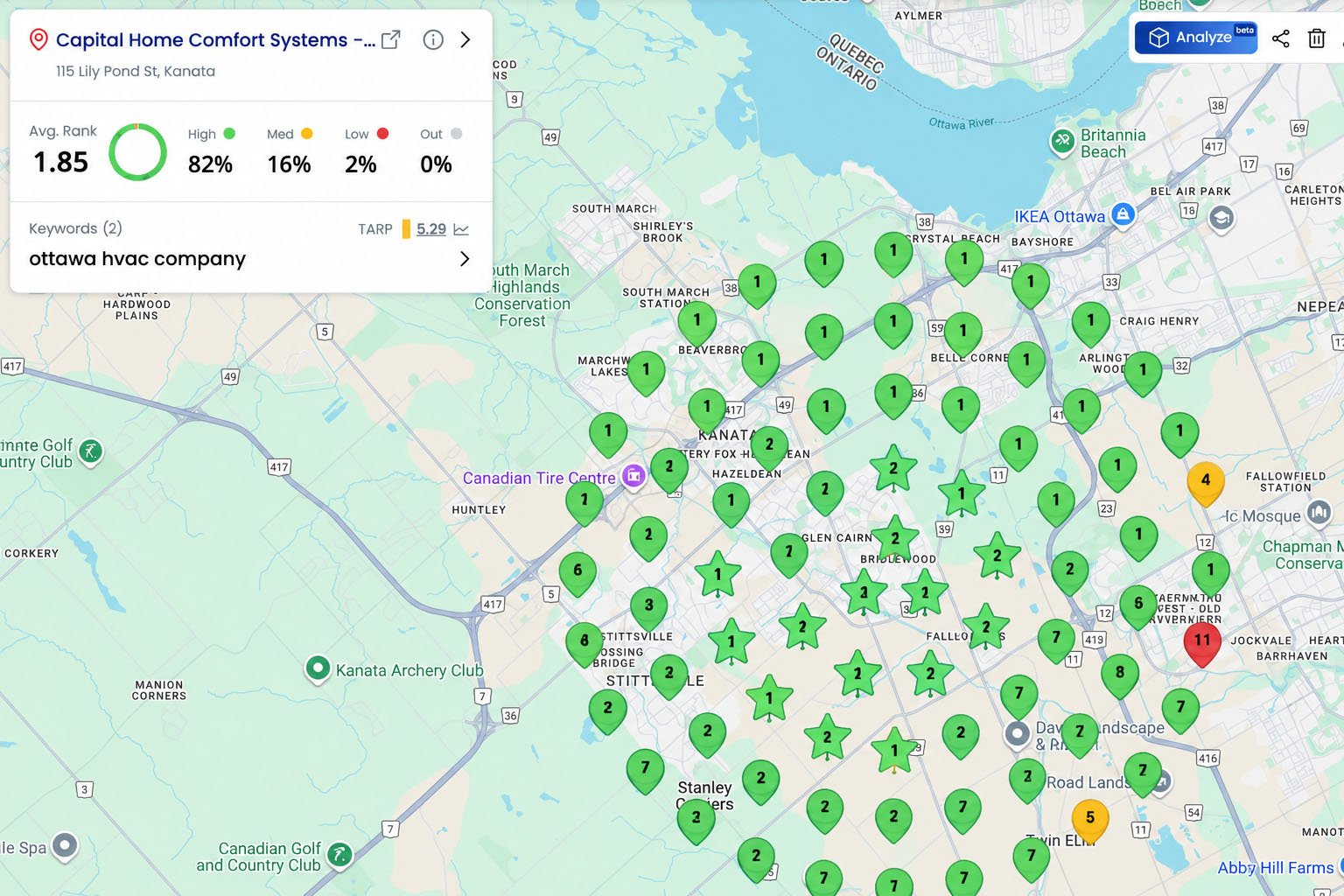The image size is (1344, 896).
Task: Expand the Keywords (2) section
Action: [75, 228]
